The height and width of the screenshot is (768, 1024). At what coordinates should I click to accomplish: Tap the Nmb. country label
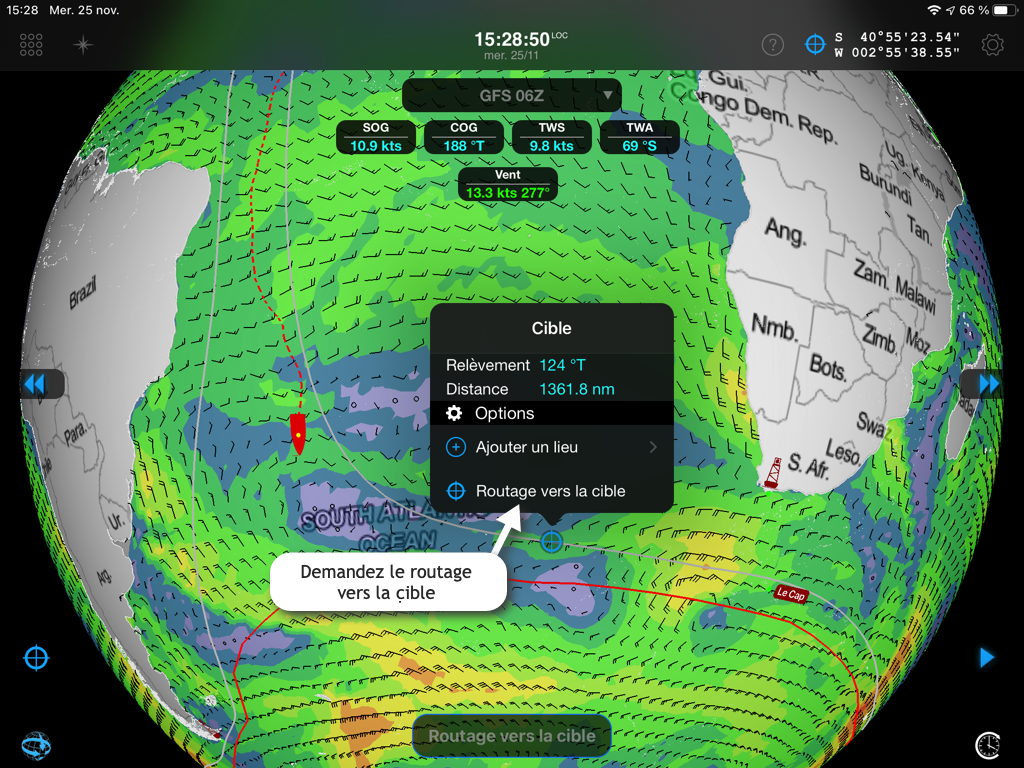(774, 327)
